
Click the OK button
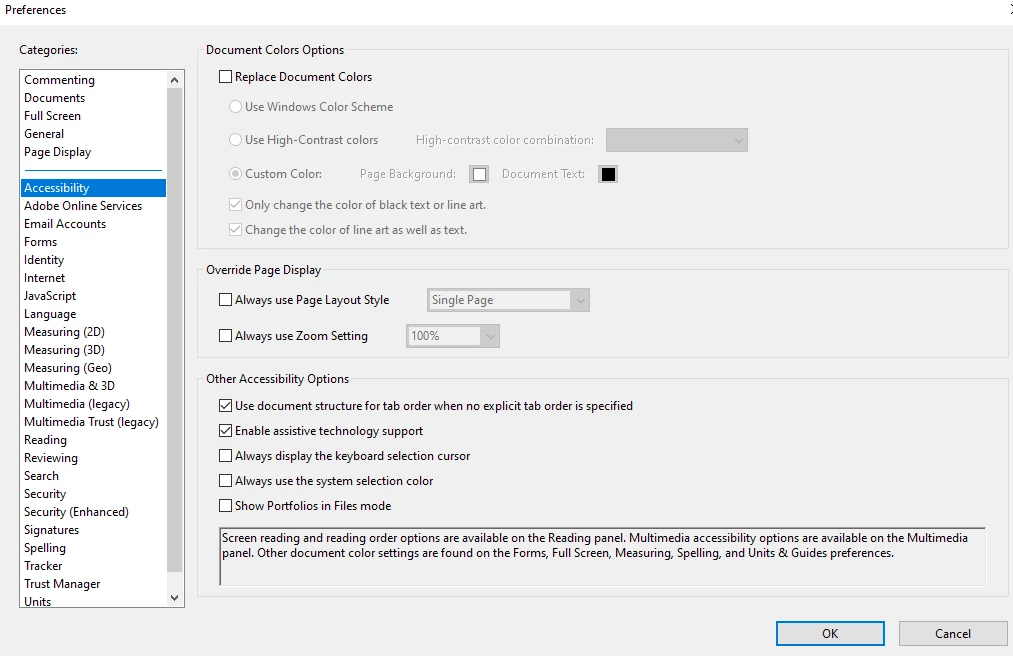[x=830, y=634]
